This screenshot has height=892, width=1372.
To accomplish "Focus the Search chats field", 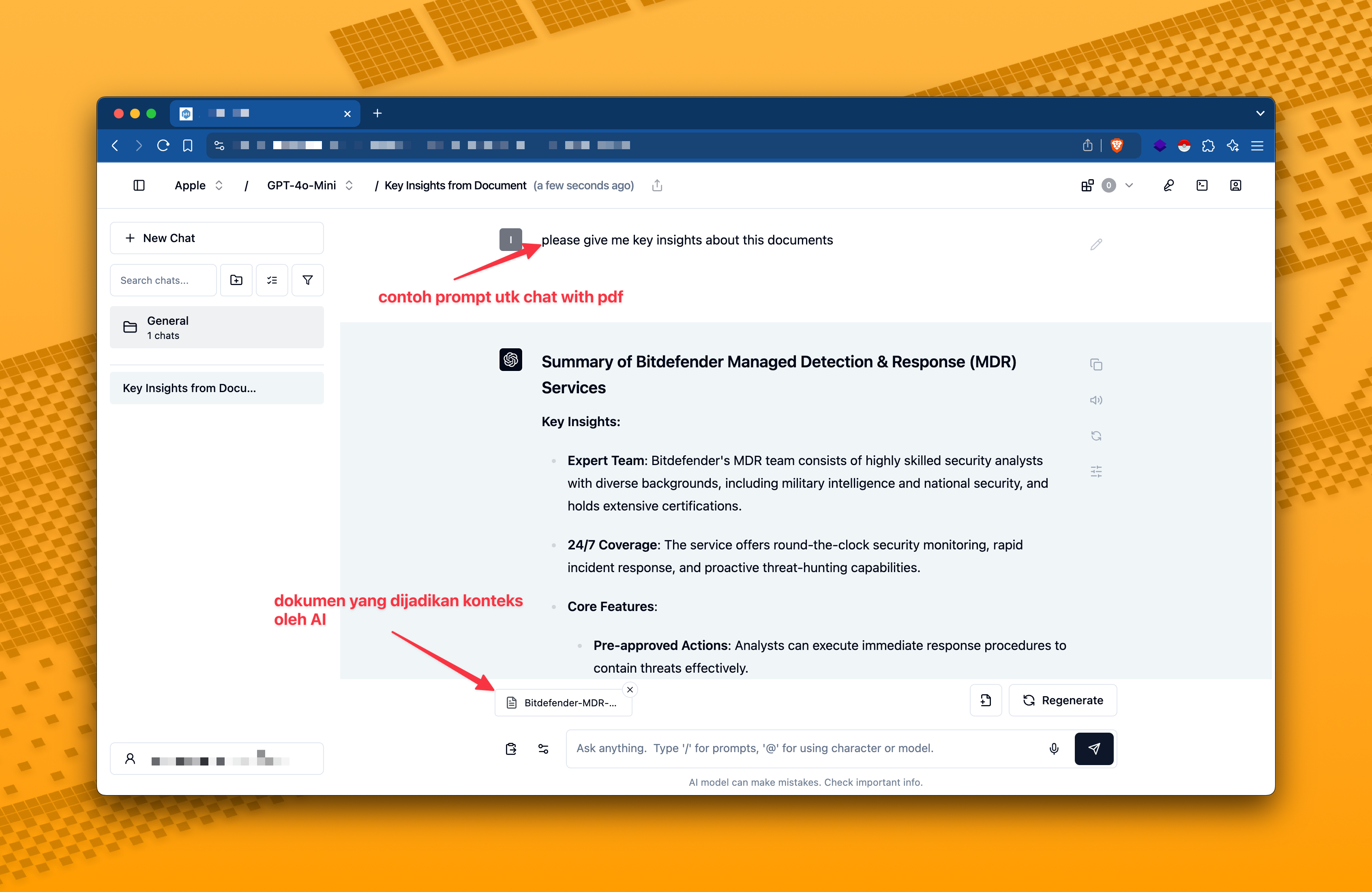I will 163,280.
